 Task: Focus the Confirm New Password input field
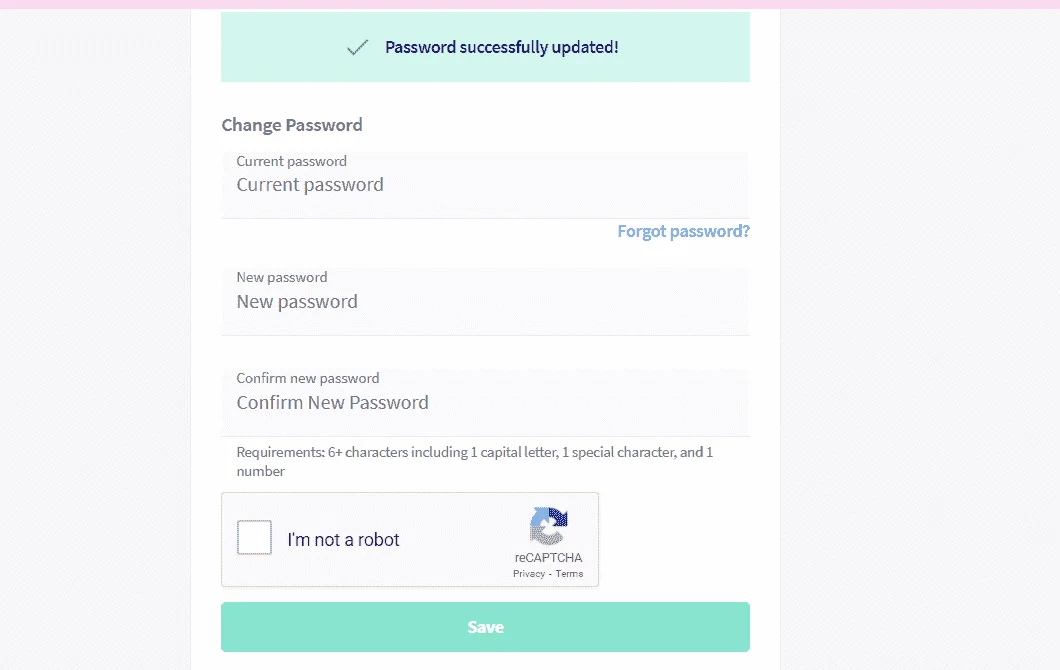(x=485, y=402)
